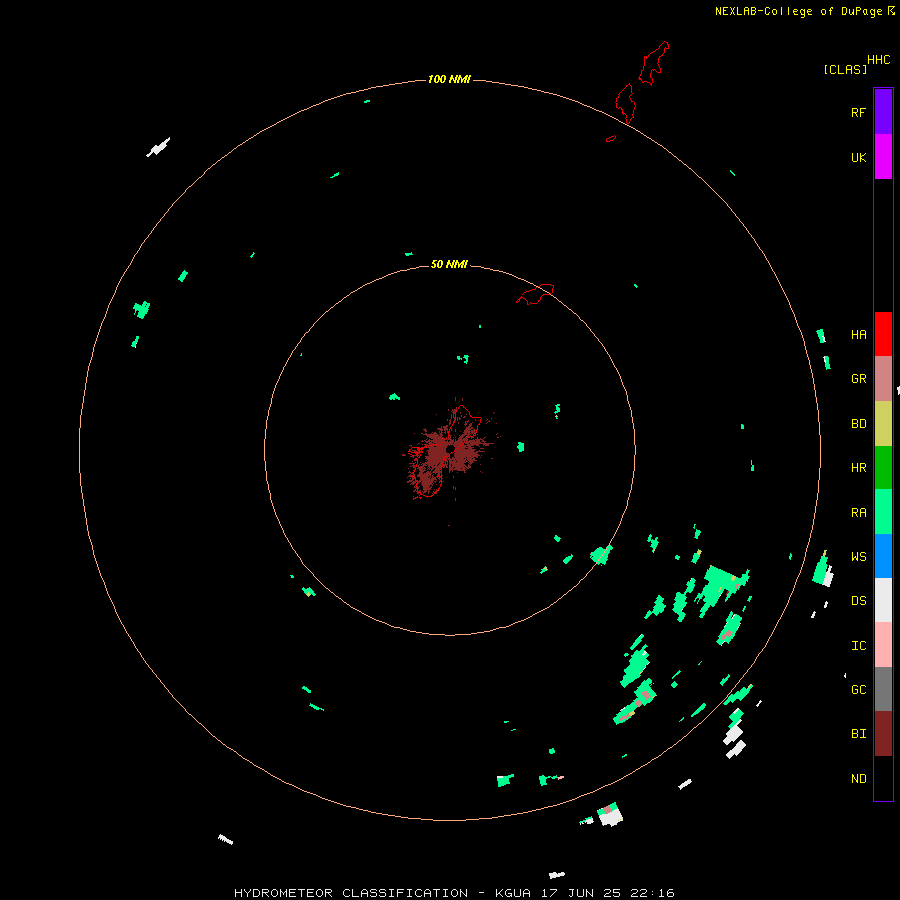Select the BD yellow legend block

pos(883,424)
